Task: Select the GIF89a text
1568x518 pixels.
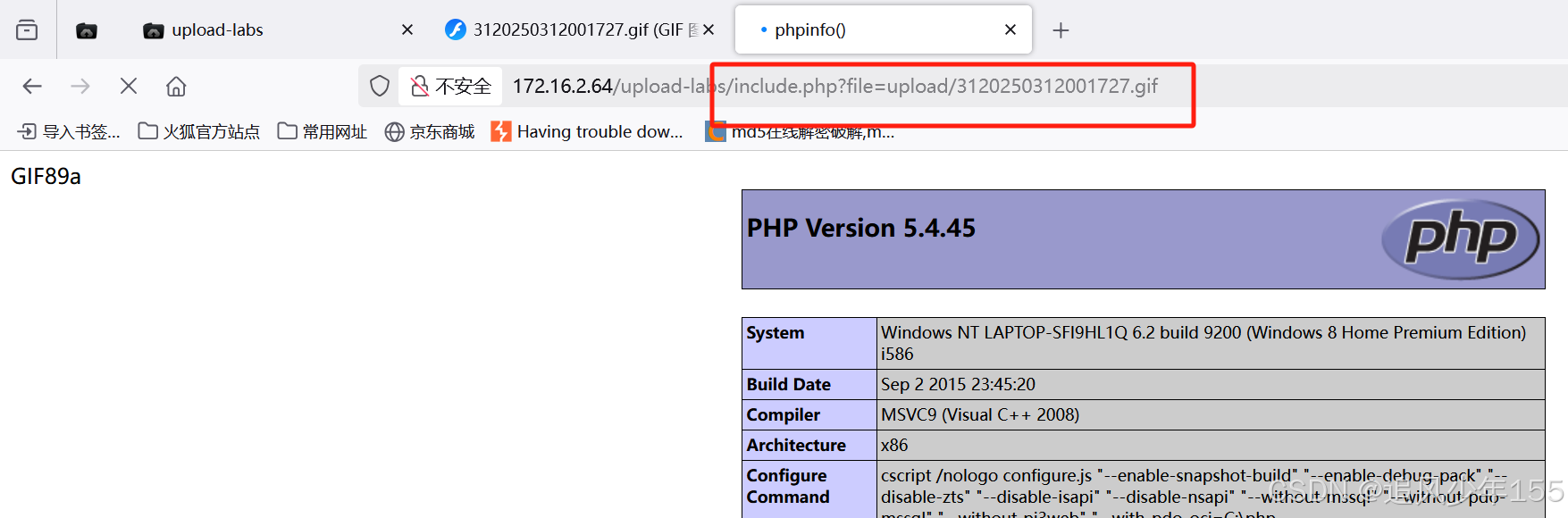Action: [46, 177]
